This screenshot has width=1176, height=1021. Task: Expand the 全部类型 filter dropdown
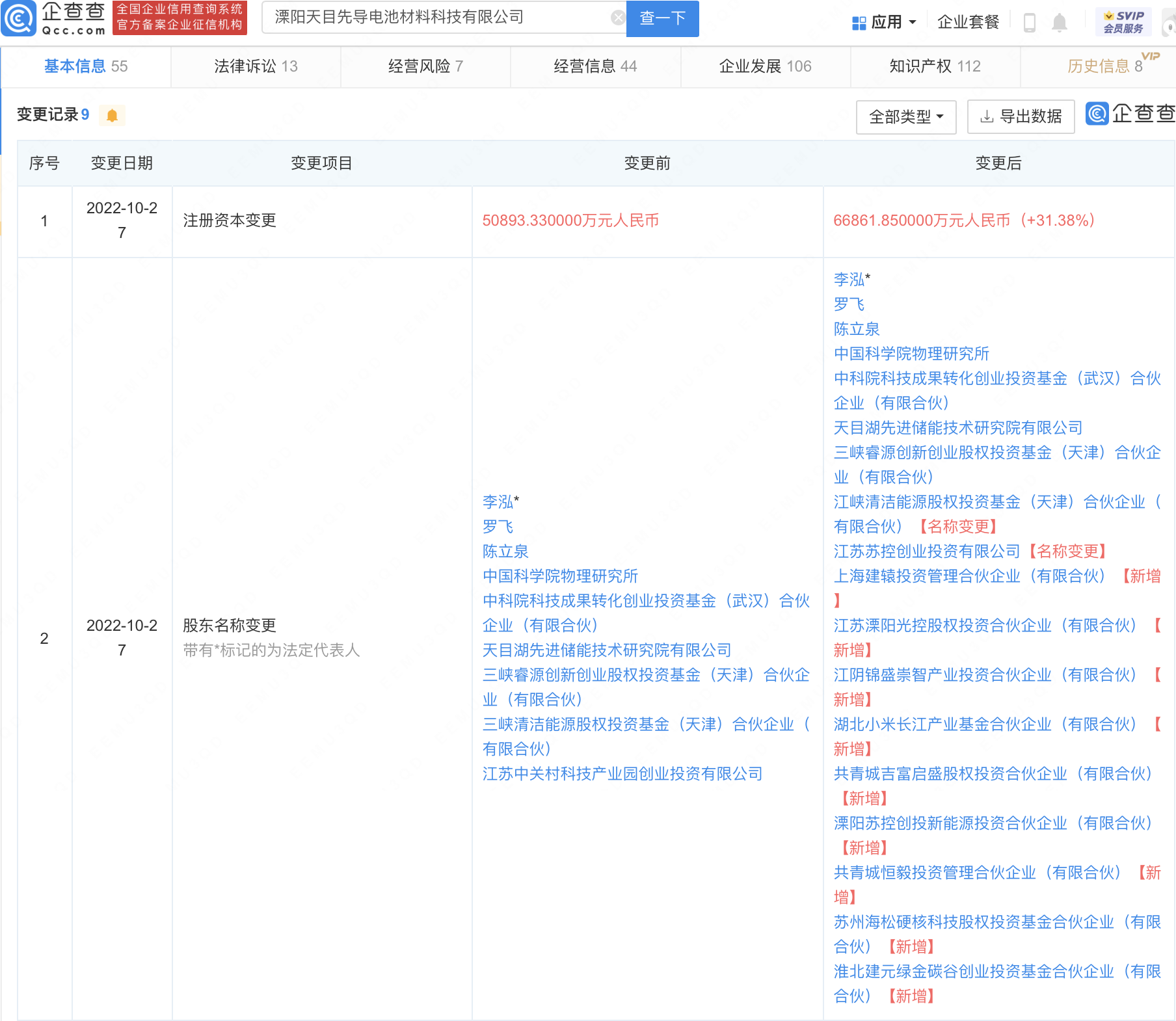905,117
